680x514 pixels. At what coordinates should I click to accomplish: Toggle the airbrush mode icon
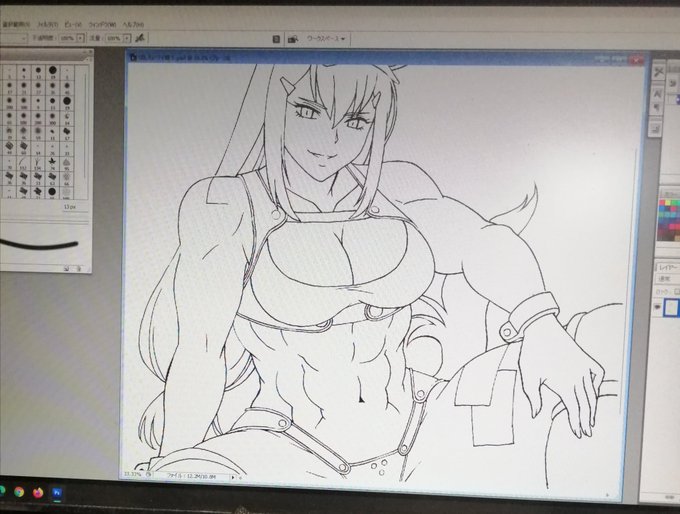click(x=139, y=38)
